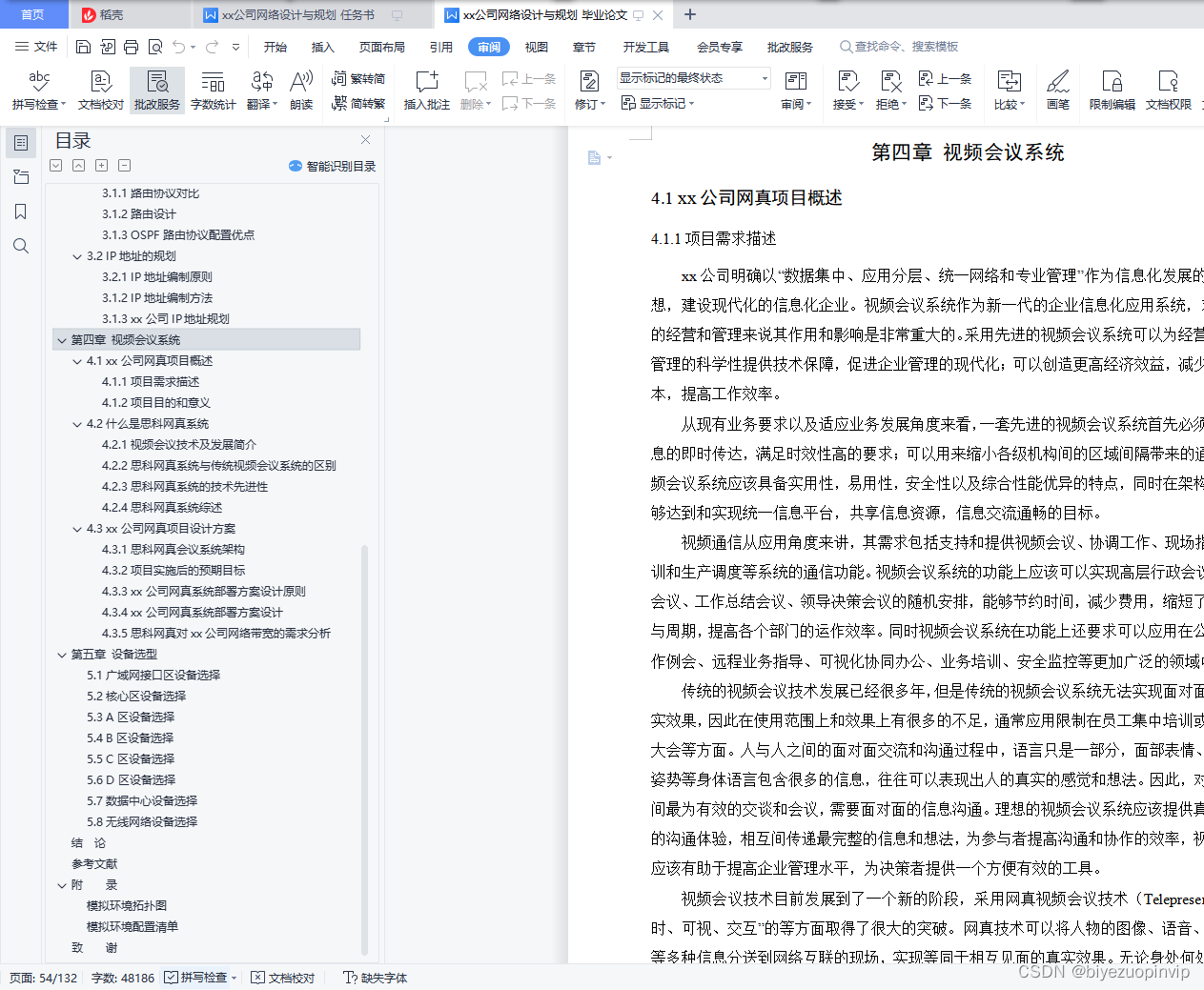1204x990 pixels.
Task: Toggle 文档校对 in the status bar
Action: pyautogui.click(x=283, y=978)
